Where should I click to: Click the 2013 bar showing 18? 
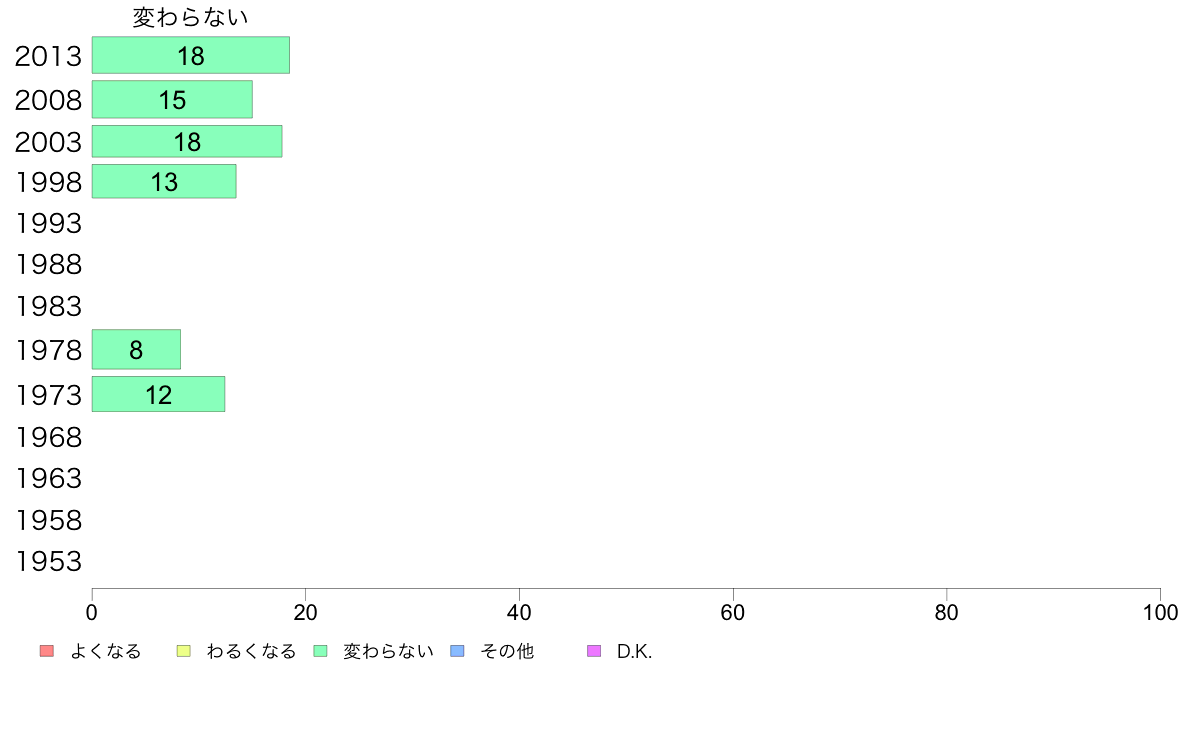coord(190,56)
